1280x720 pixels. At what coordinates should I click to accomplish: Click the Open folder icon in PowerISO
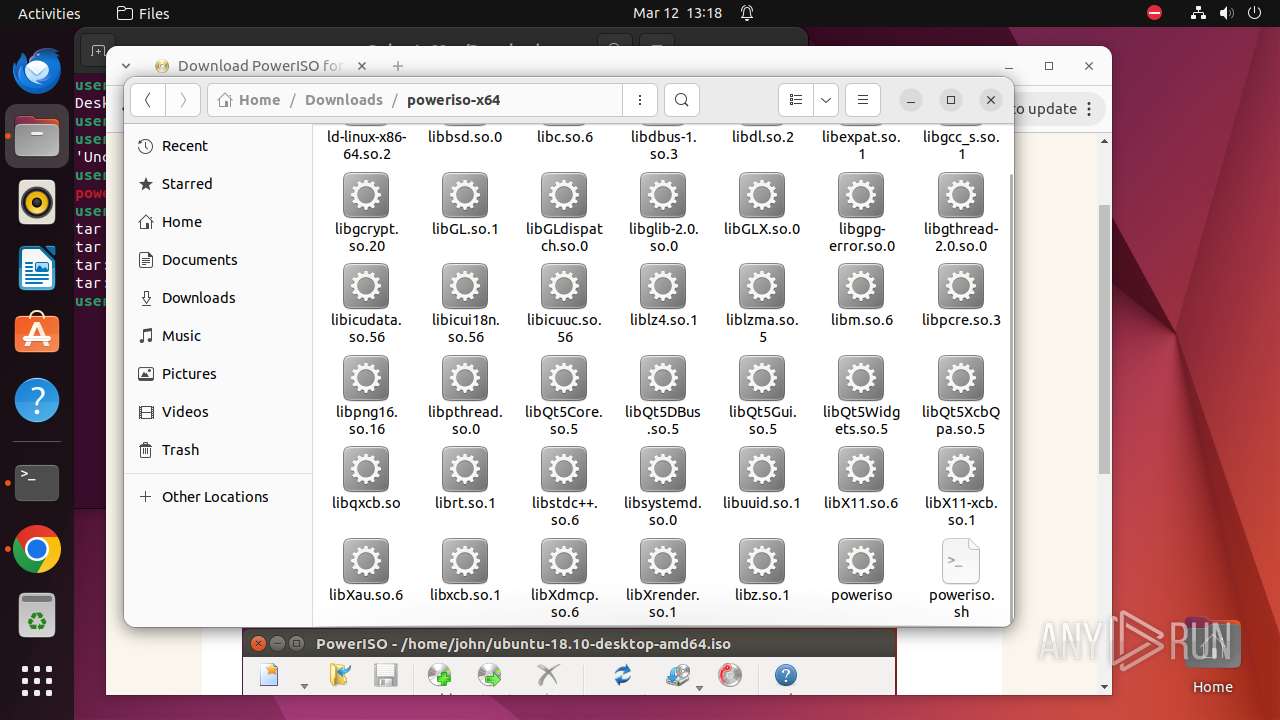pos(340,676)
